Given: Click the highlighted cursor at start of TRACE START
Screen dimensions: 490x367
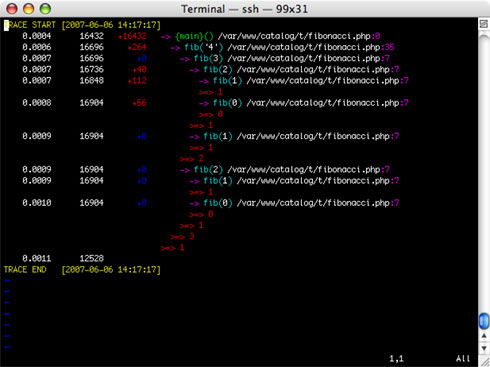Looking at the screenshot, I should [6, 25].
